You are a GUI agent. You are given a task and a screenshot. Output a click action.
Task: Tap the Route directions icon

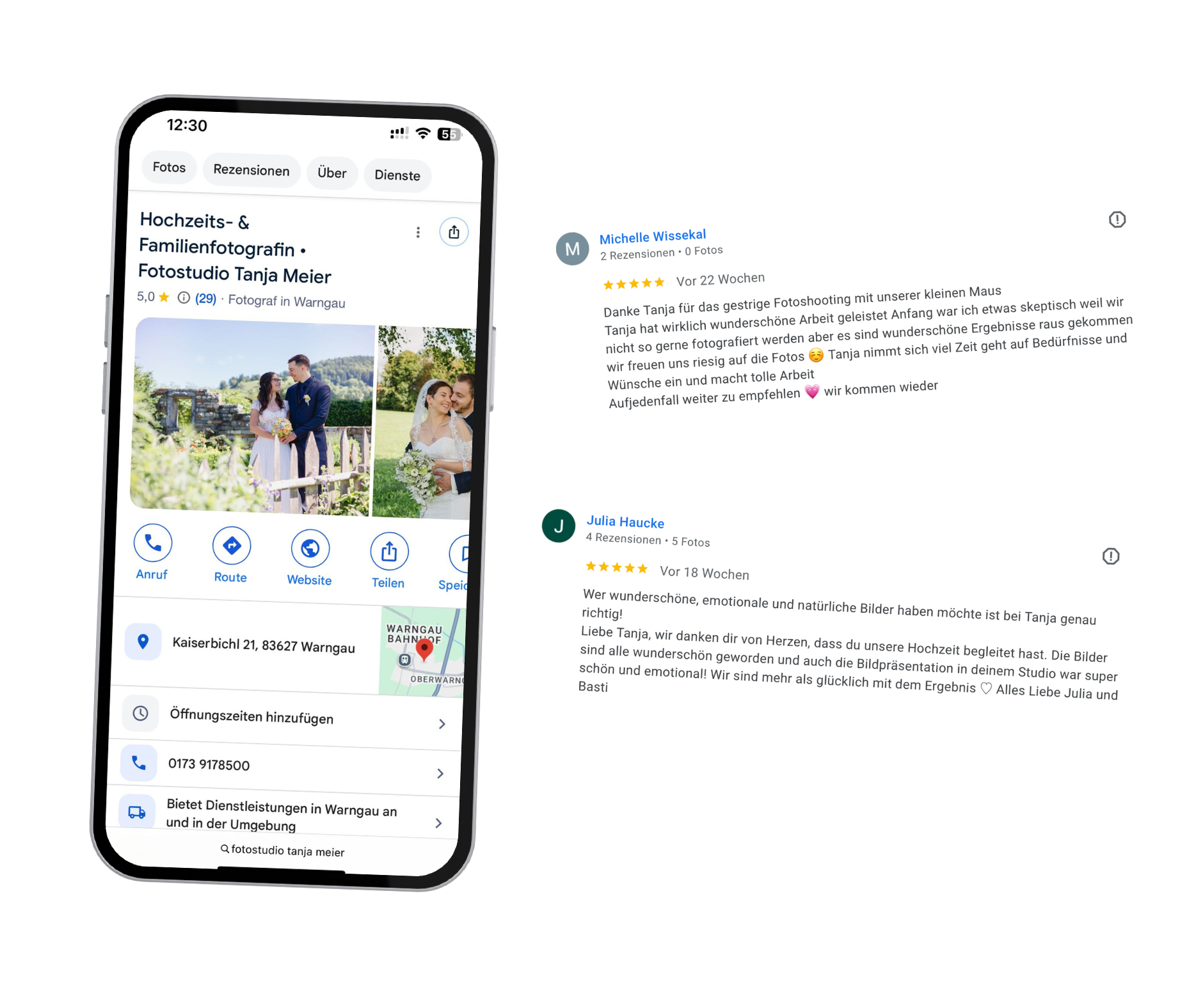(x=232, y=546)
